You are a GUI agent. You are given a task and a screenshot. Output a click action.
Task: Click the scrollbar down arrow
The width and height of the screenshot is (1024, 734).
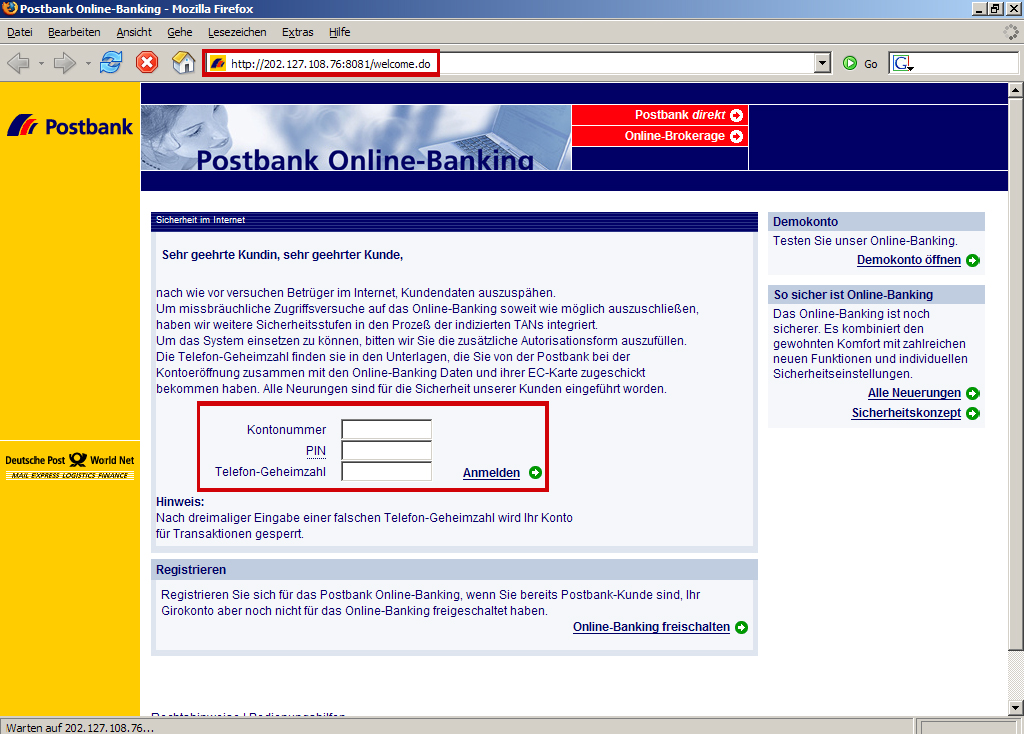tap(1016, 708)
